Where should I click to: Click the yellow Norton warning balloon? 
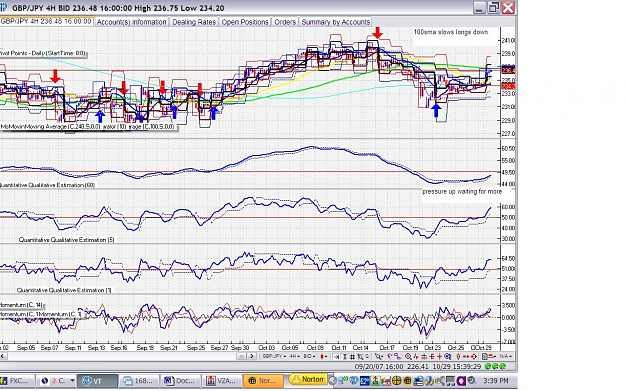309,379
